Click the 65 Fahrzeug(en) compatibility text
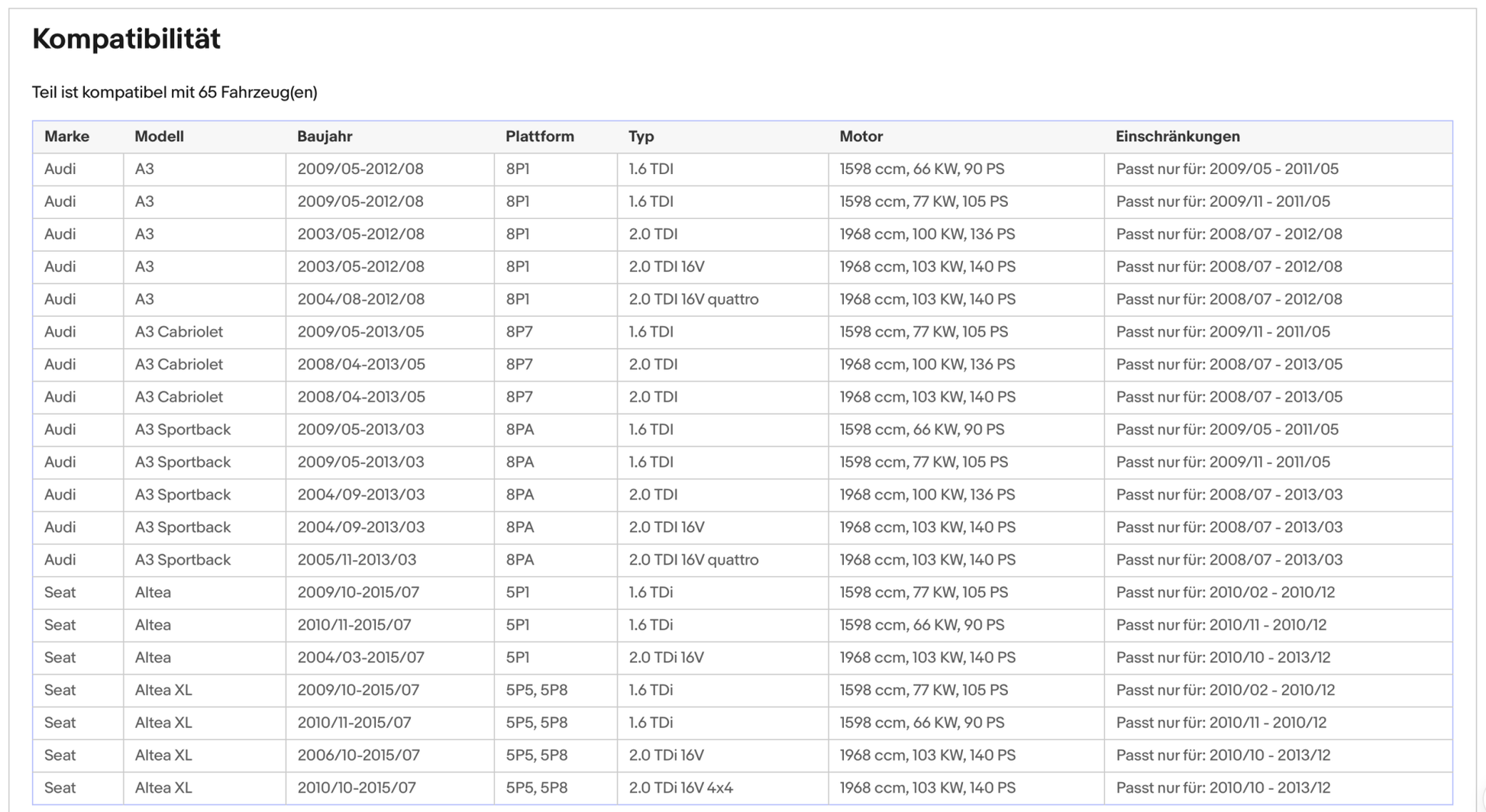Image resolution: width=1486 pixels, height=812 pixels. (x=257, y=92)
